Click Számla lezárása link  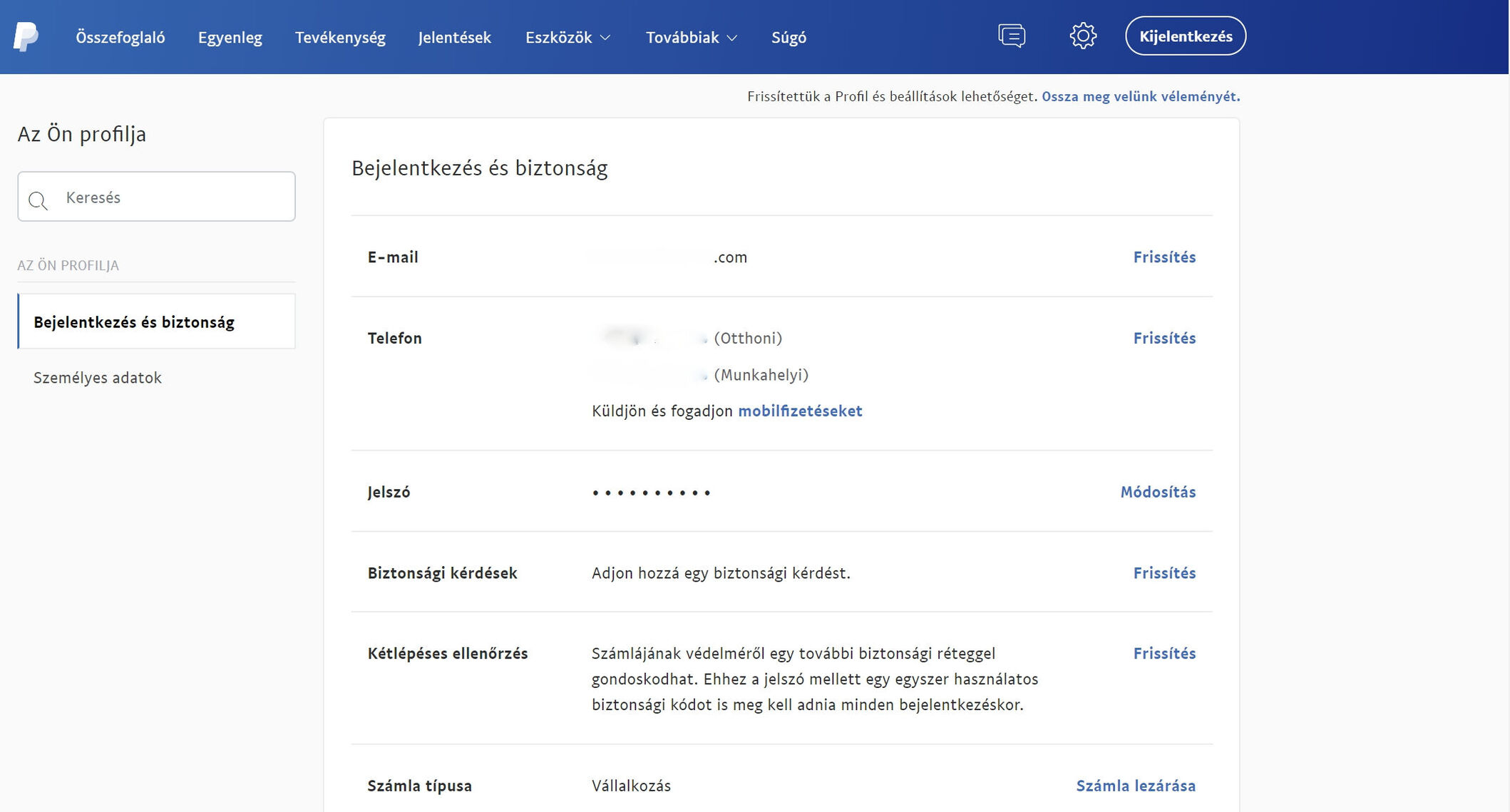click(1135, 786)
